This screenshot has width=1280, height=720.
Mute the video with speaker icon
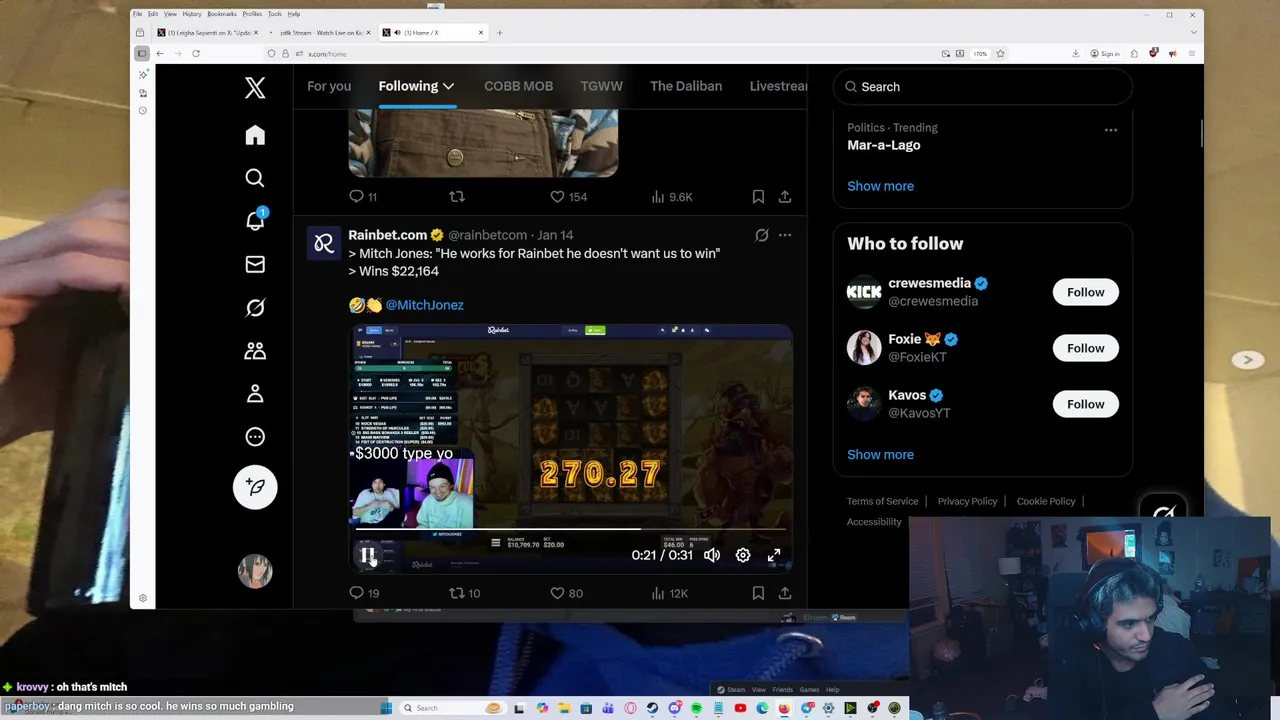(711, 555)
